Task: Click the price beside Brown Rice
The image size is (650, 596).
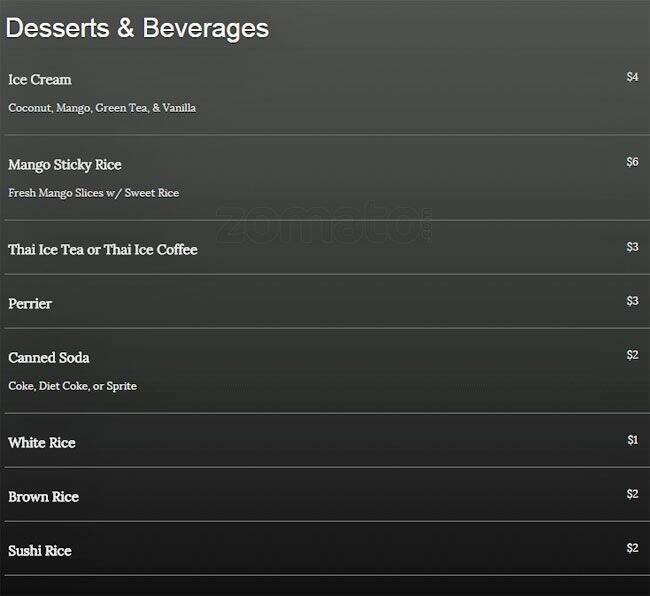Action: 632,494
